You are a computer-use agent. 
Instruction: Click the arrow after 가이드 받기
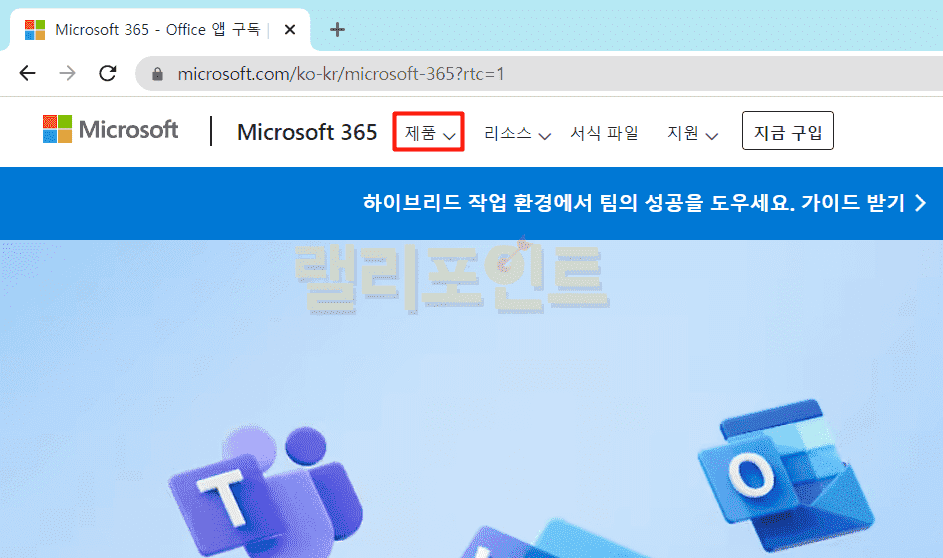(x=921, y=203)
